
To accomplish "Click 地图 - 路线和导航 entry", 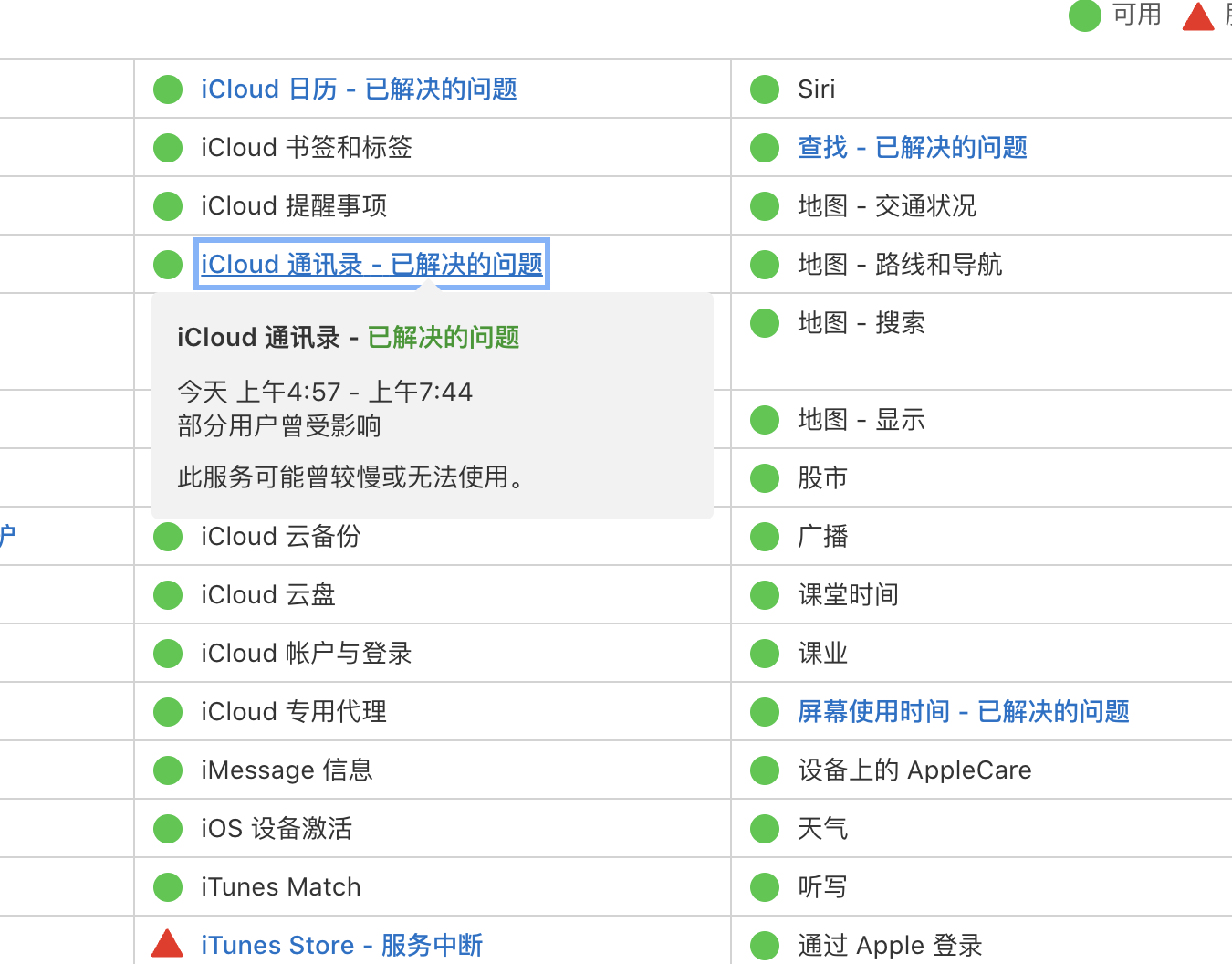I will pyautogui.click(x=899, y=265).
